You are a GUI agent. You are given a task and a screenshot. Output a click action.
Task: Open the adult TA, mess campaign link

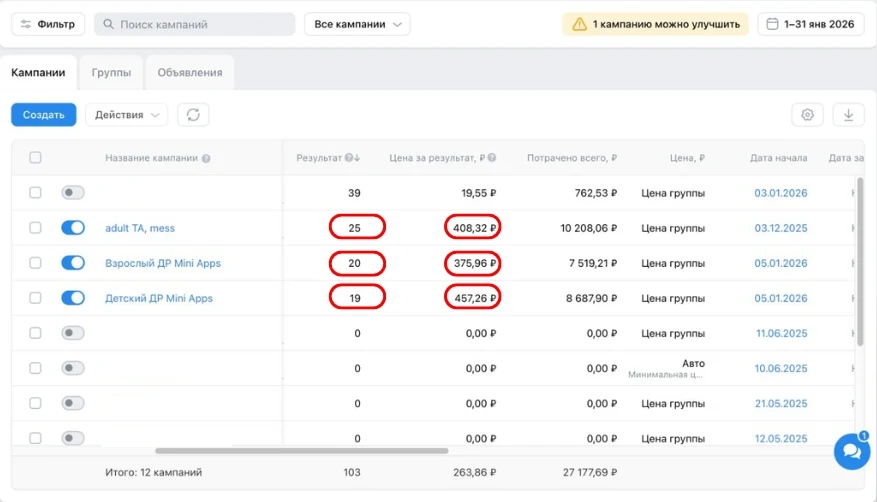click(140, 228)
